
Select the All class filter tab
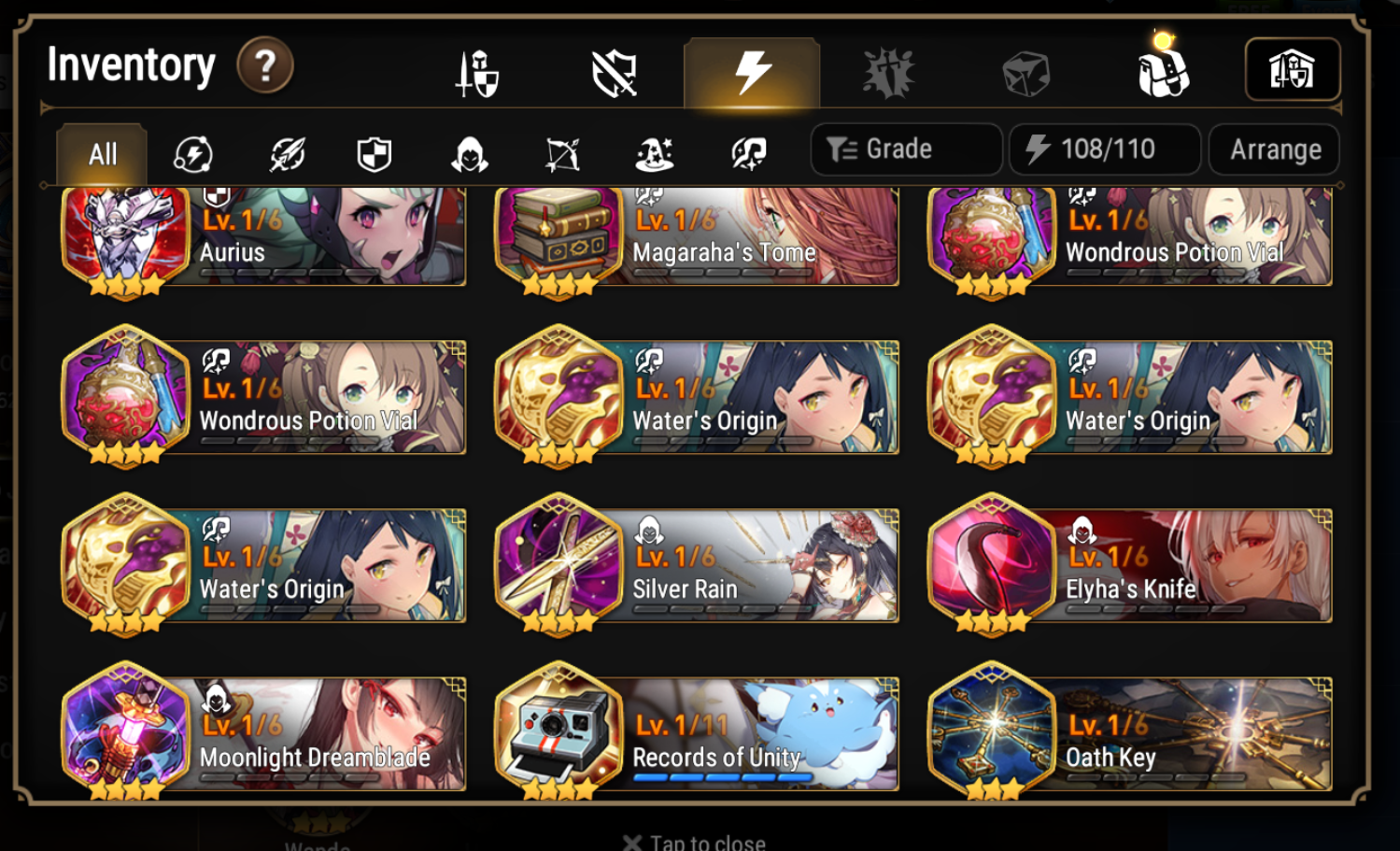[102, 154]
